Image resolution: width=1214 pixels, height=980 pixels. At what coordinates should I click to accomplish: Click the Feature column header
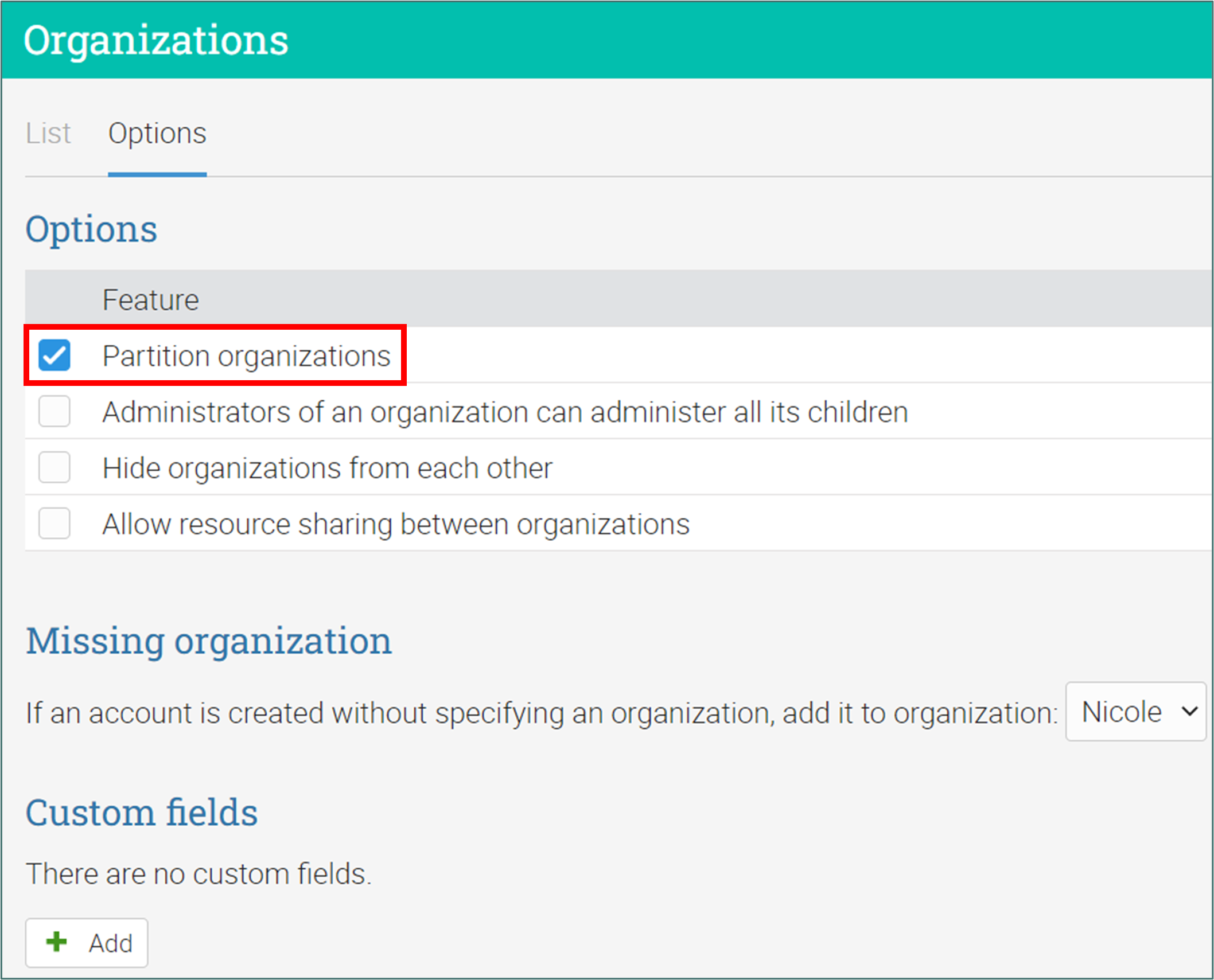point(150,300)
